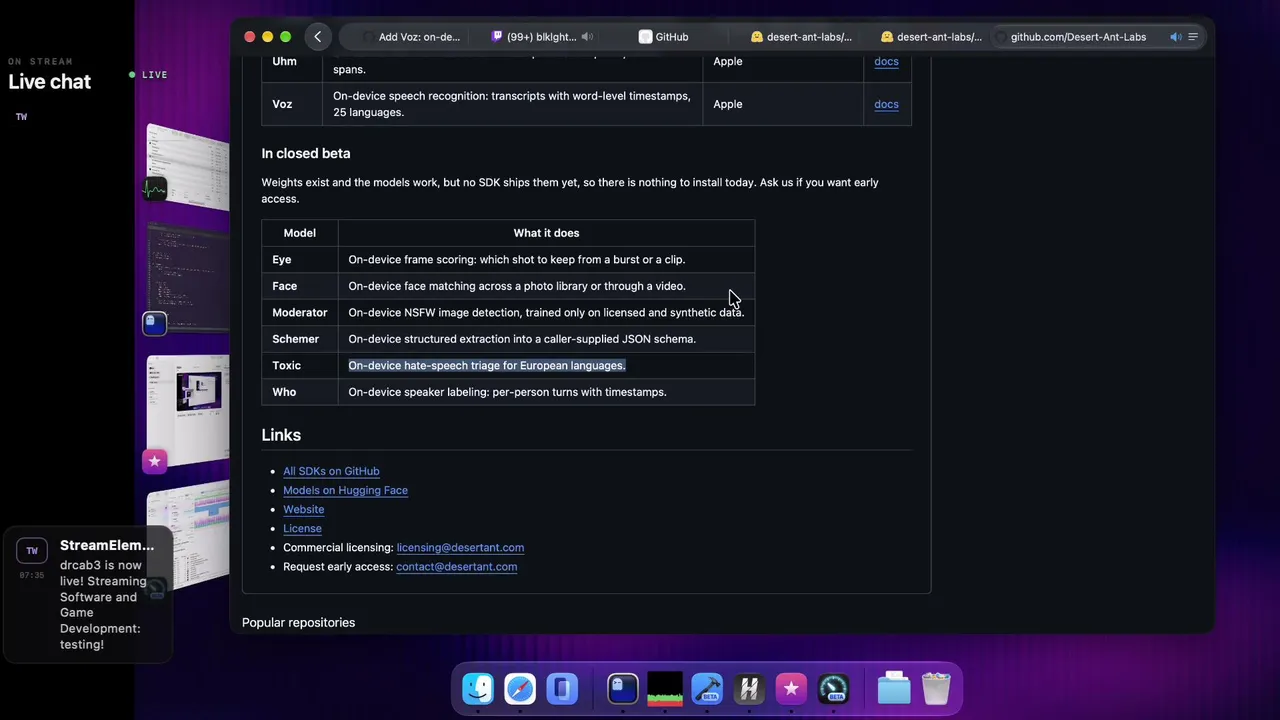Switch to the '(99+) blklight...' Twitch tab

coord(542,37)
